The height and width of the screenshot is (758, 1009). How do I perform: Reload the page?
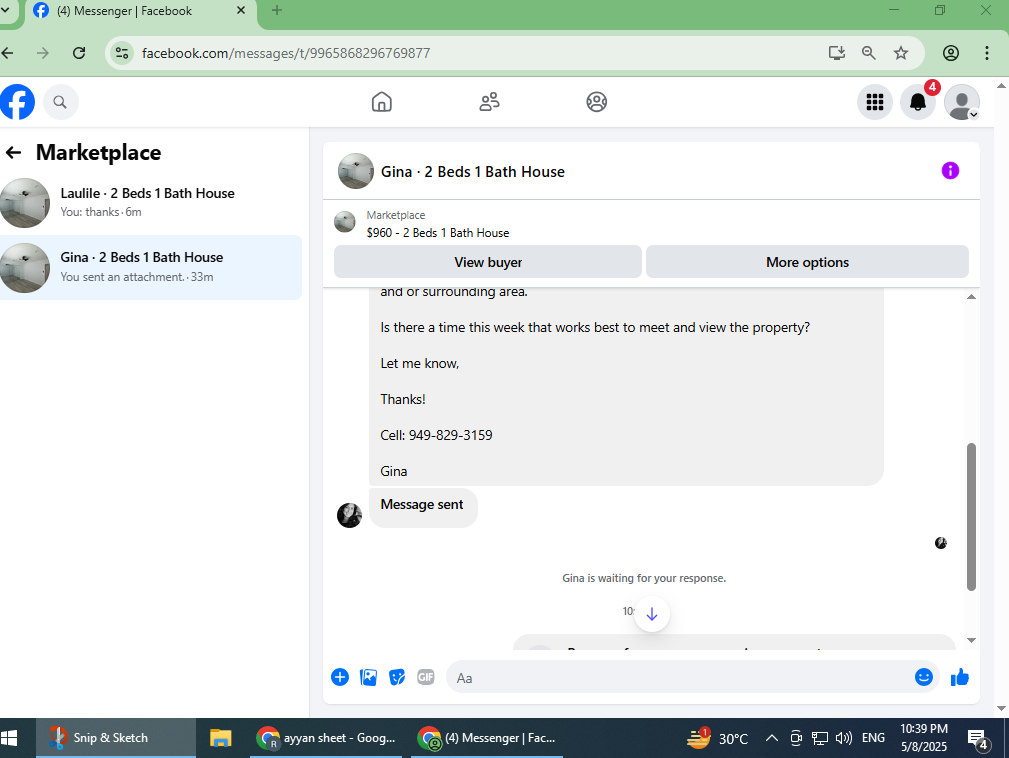click(79, 53)
